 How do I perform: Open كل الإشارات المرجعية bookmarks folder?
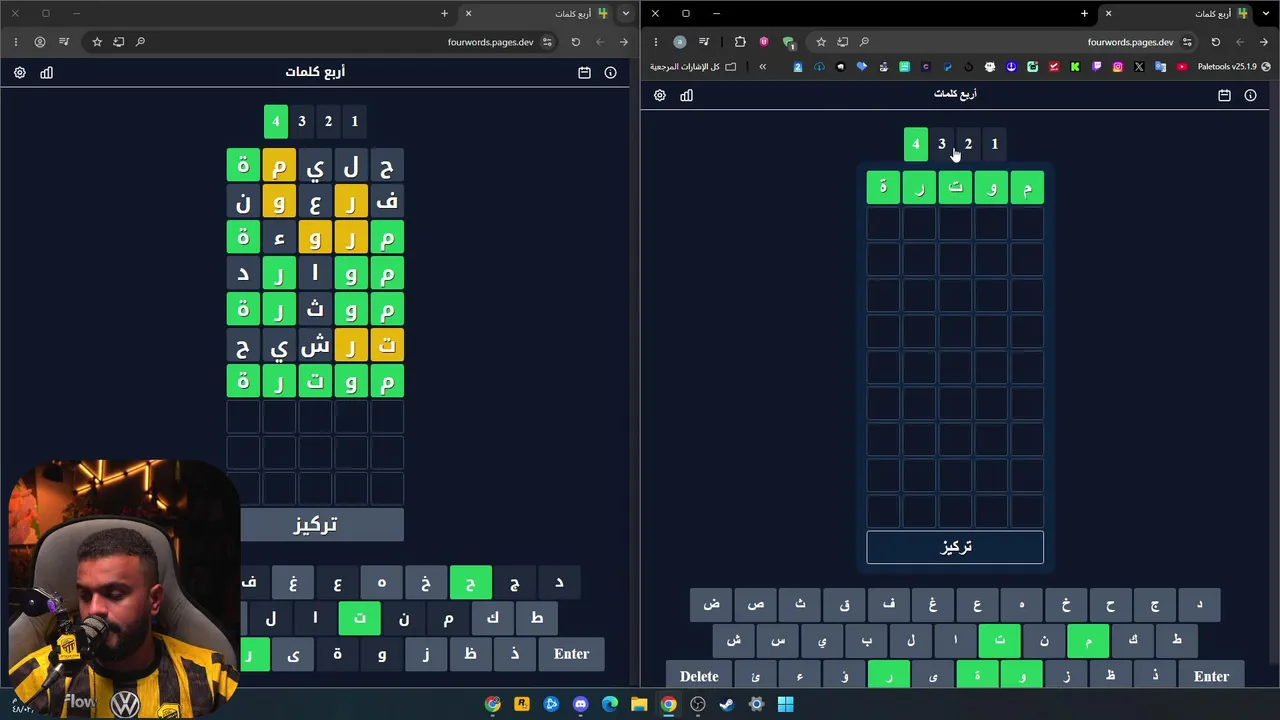[693, 67]
